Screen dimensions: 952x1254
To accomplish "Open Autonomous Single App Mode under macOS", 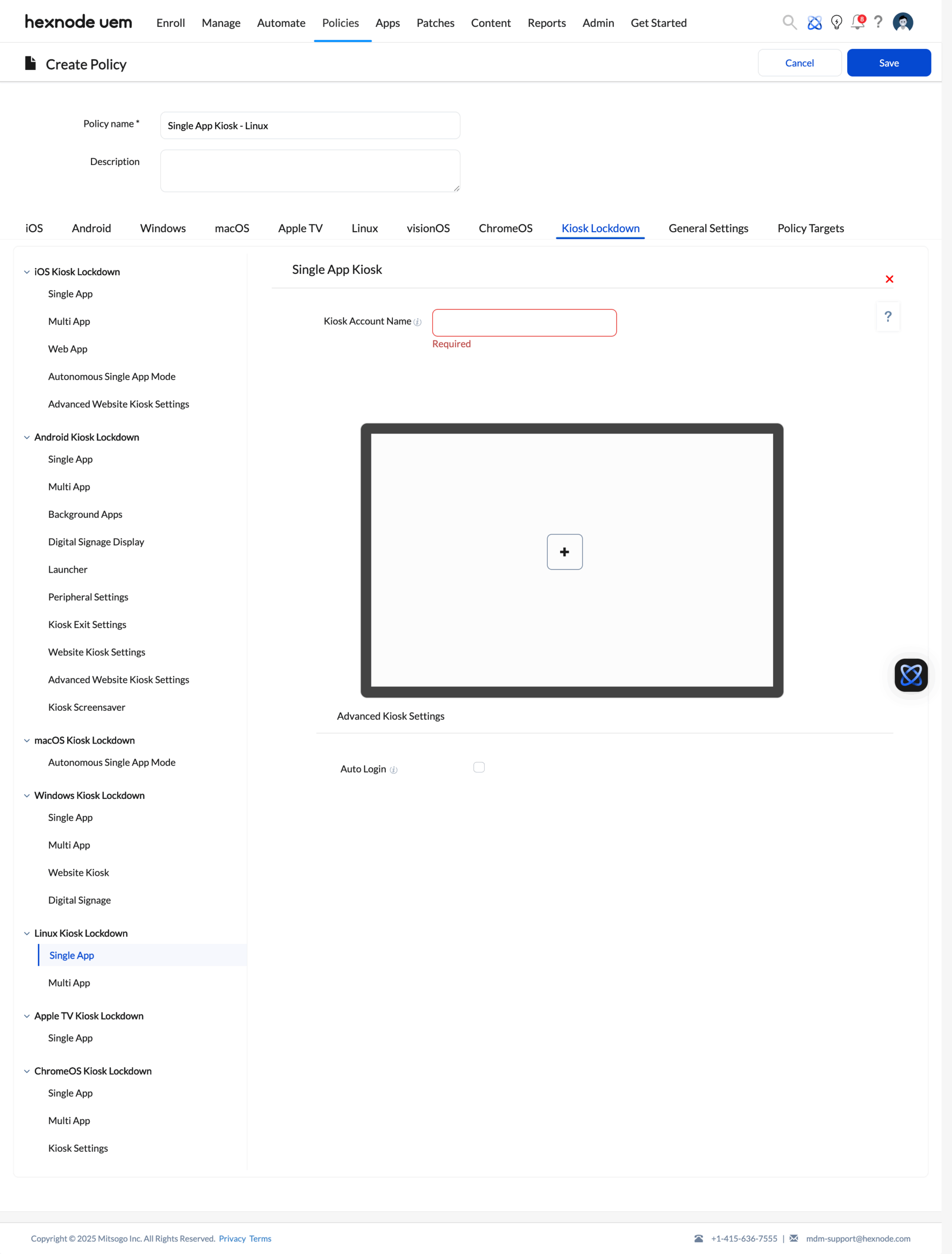I will click(112, 763).
